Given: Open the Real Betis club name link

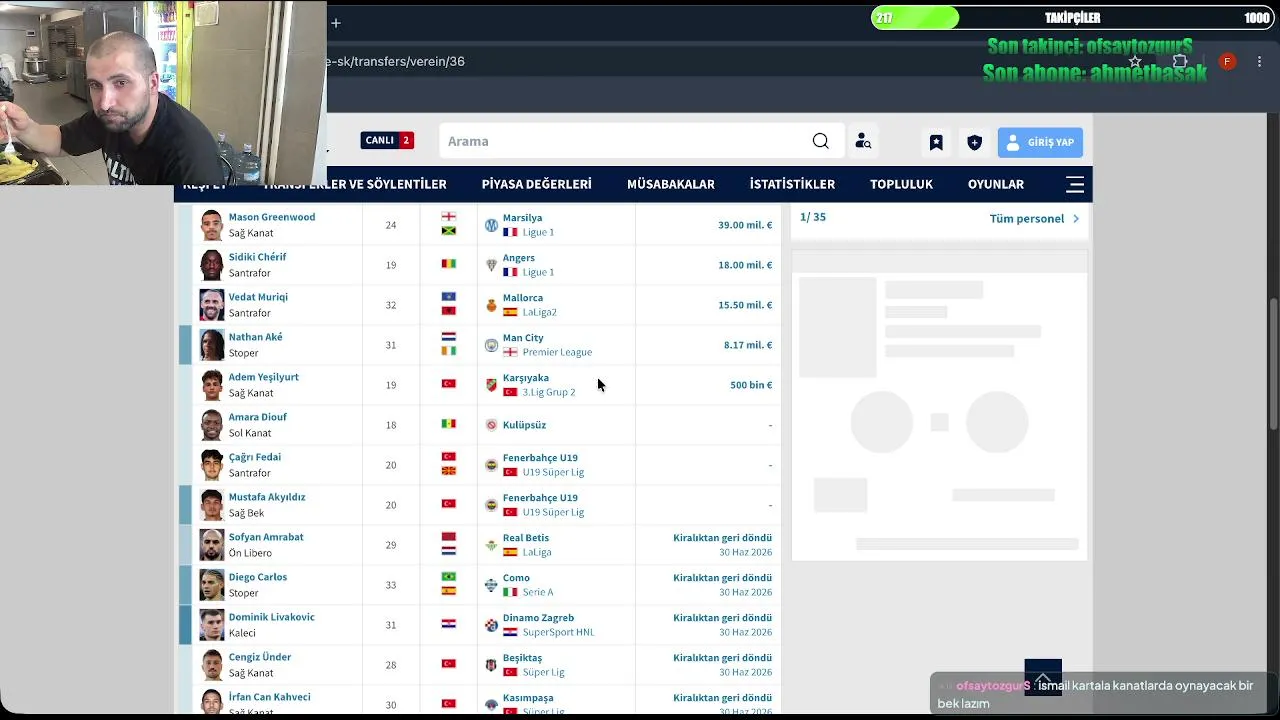Looking at the screenshot, I should (526, 538).
